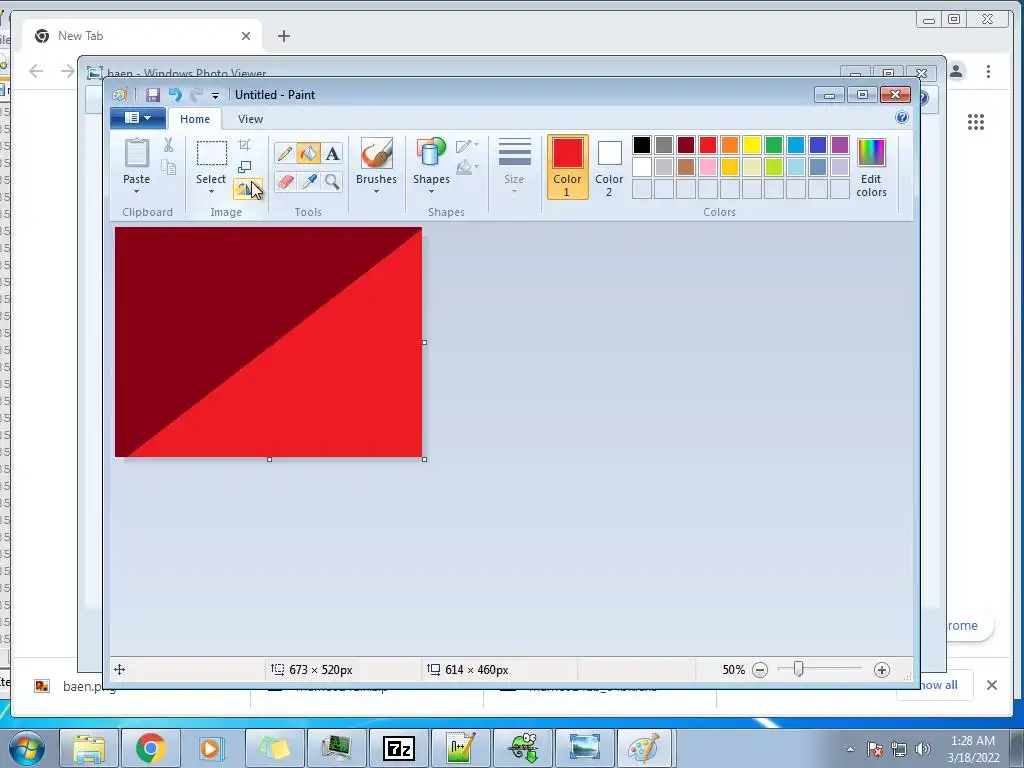Pick the pink color swatch
This screenshot has height=768, width=1024.
coord(708,167)
